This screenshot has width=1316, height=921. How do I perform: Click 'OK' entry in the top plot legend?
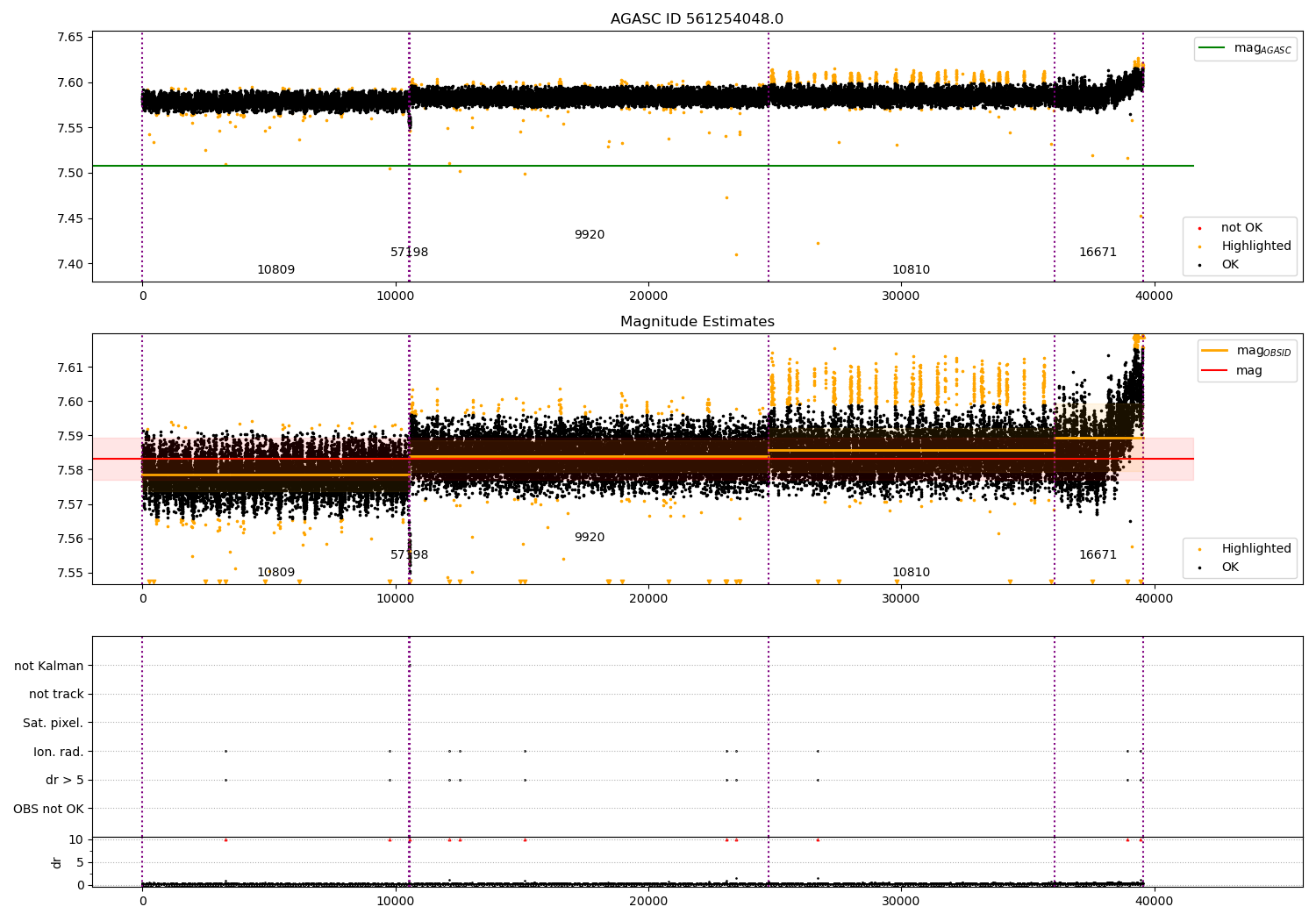1230,265
